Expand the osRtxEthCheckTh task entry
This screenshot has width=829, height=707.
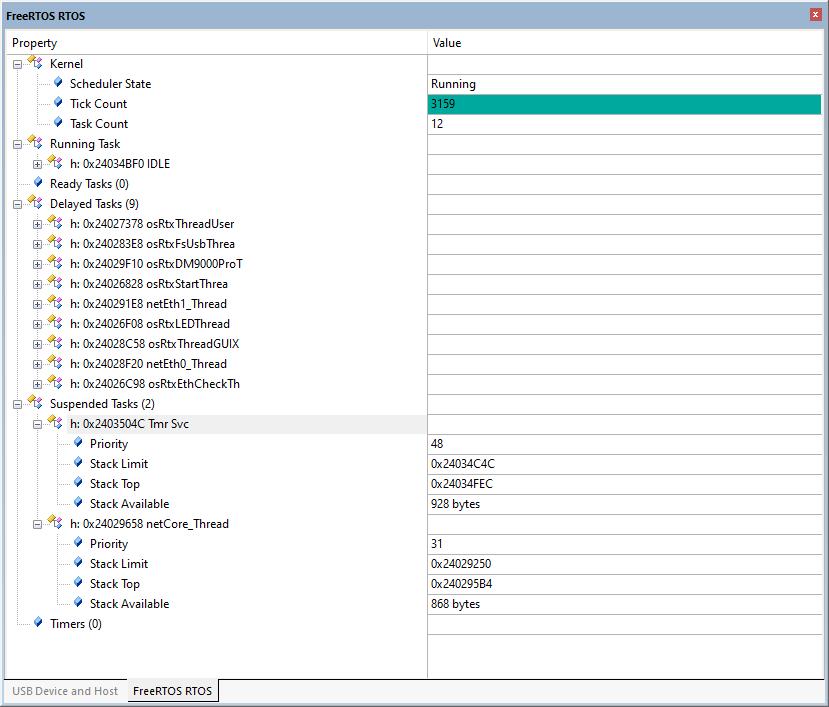[x=38, y=384]
